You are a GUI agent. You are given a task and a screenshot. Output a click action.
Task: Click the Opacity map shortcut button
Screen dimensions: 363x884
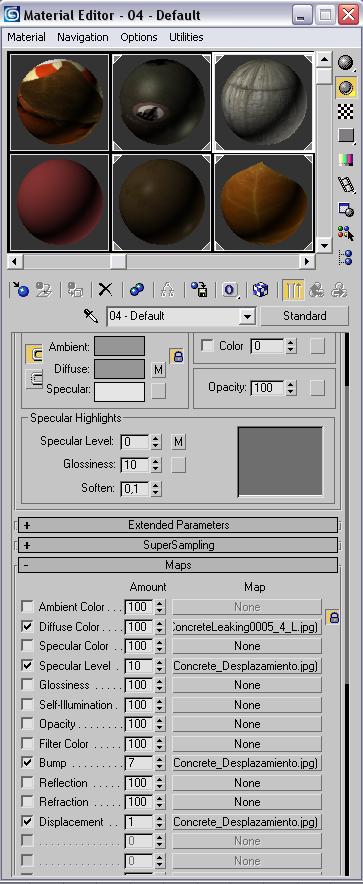tap(318, 388)
